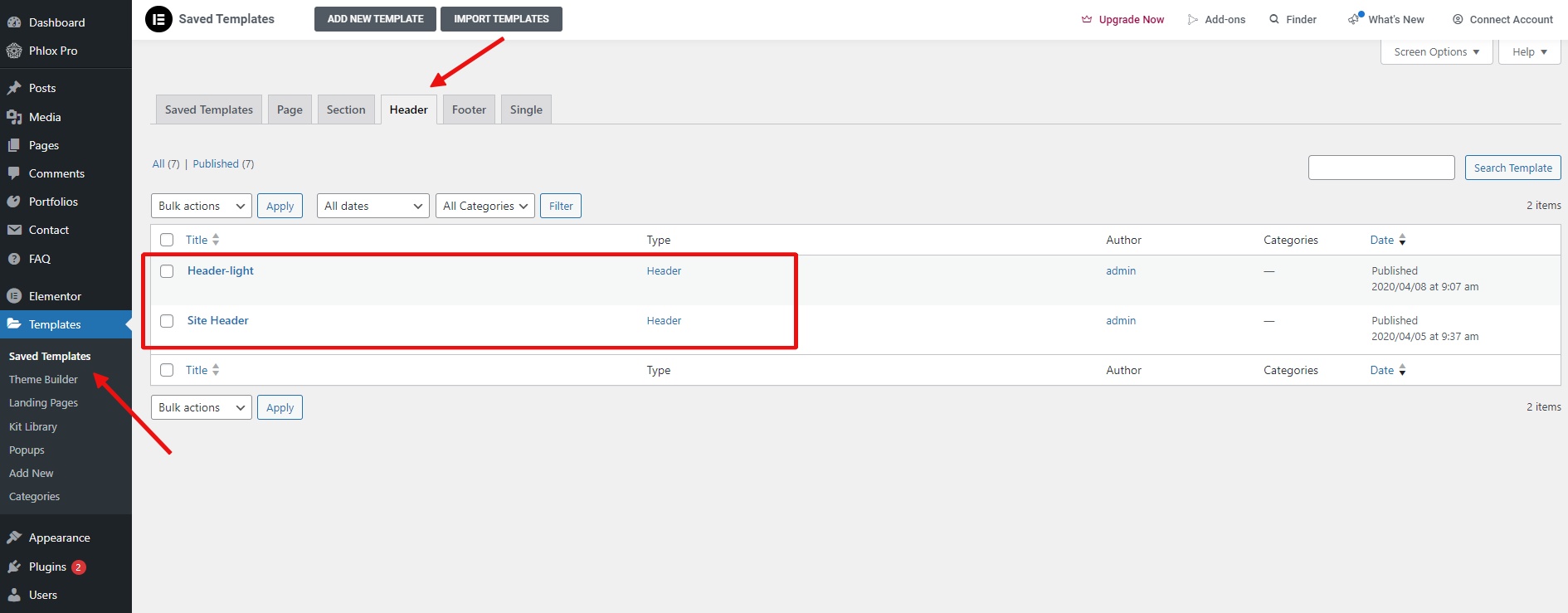1568x613 pixels.
Task: Open Add New submenu item
Action: pos(32,473)
